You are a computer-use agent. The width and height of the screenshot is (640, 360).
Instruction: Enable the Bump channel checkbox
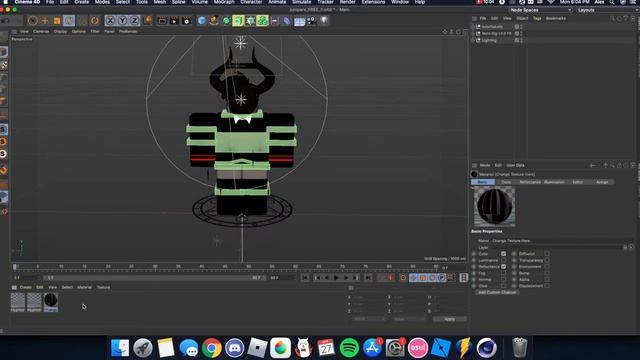coord(547,273)
